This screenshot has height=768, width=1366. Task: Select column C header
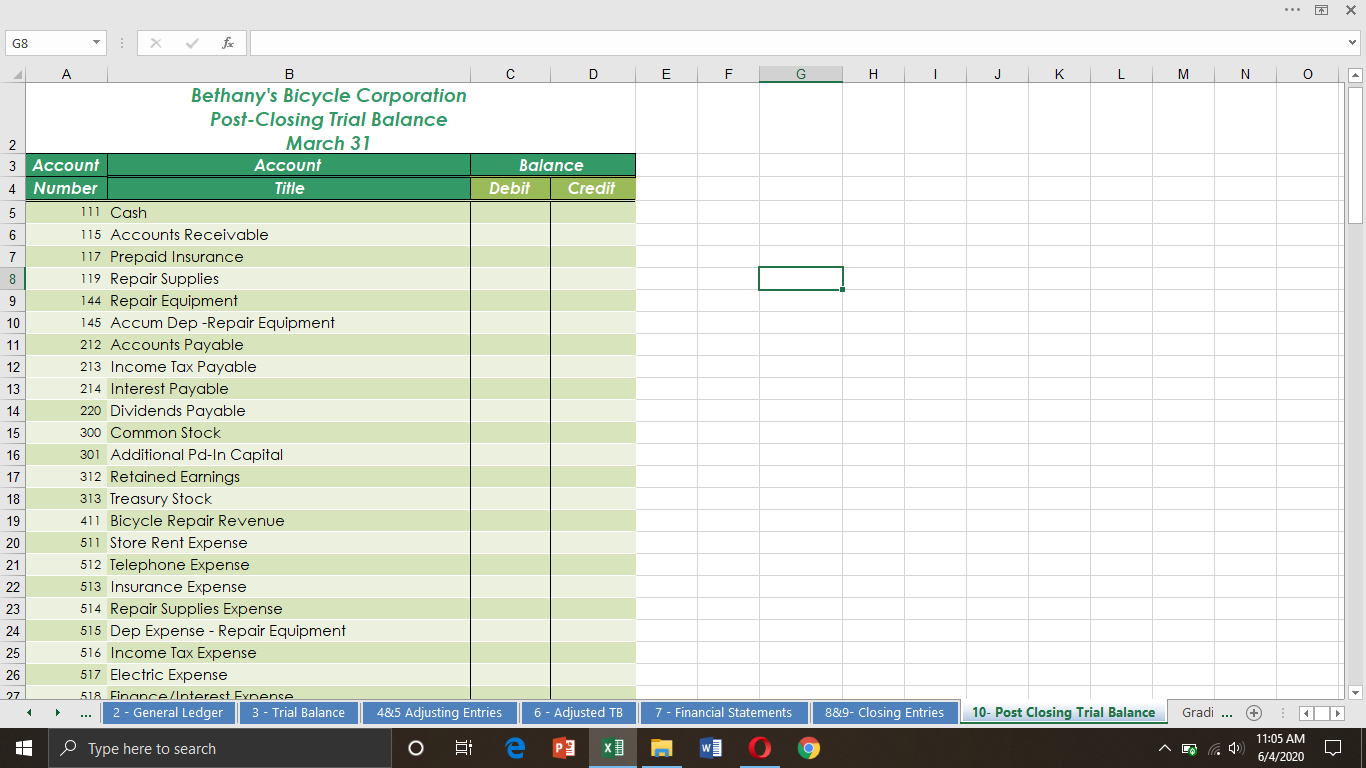point(510,74)
